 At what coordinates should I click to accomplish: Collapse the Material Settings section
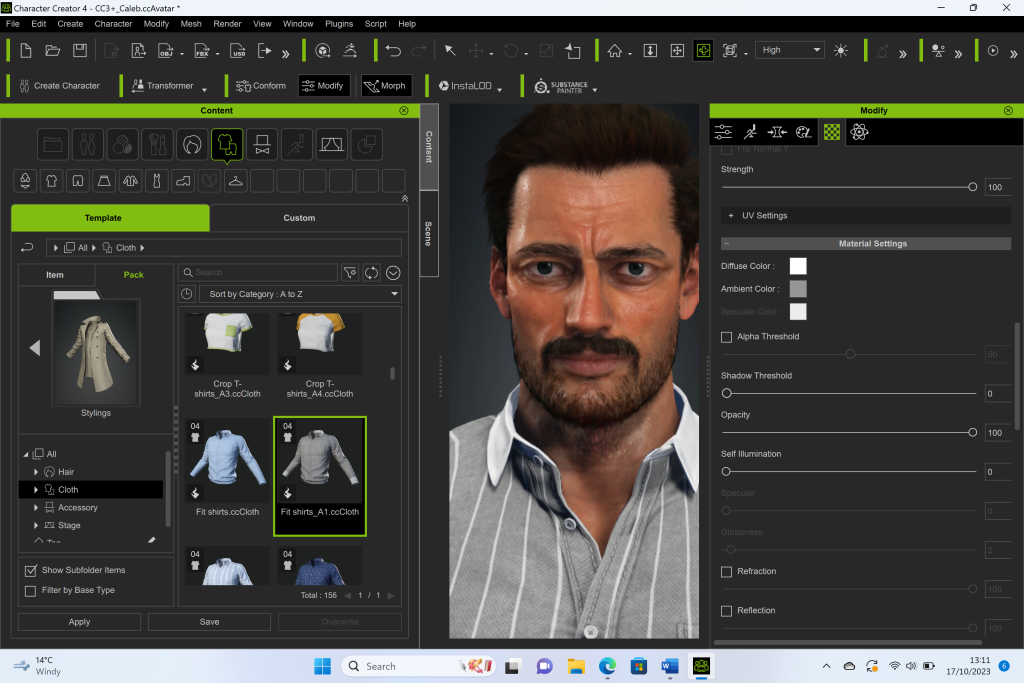(x=727, y=244)
